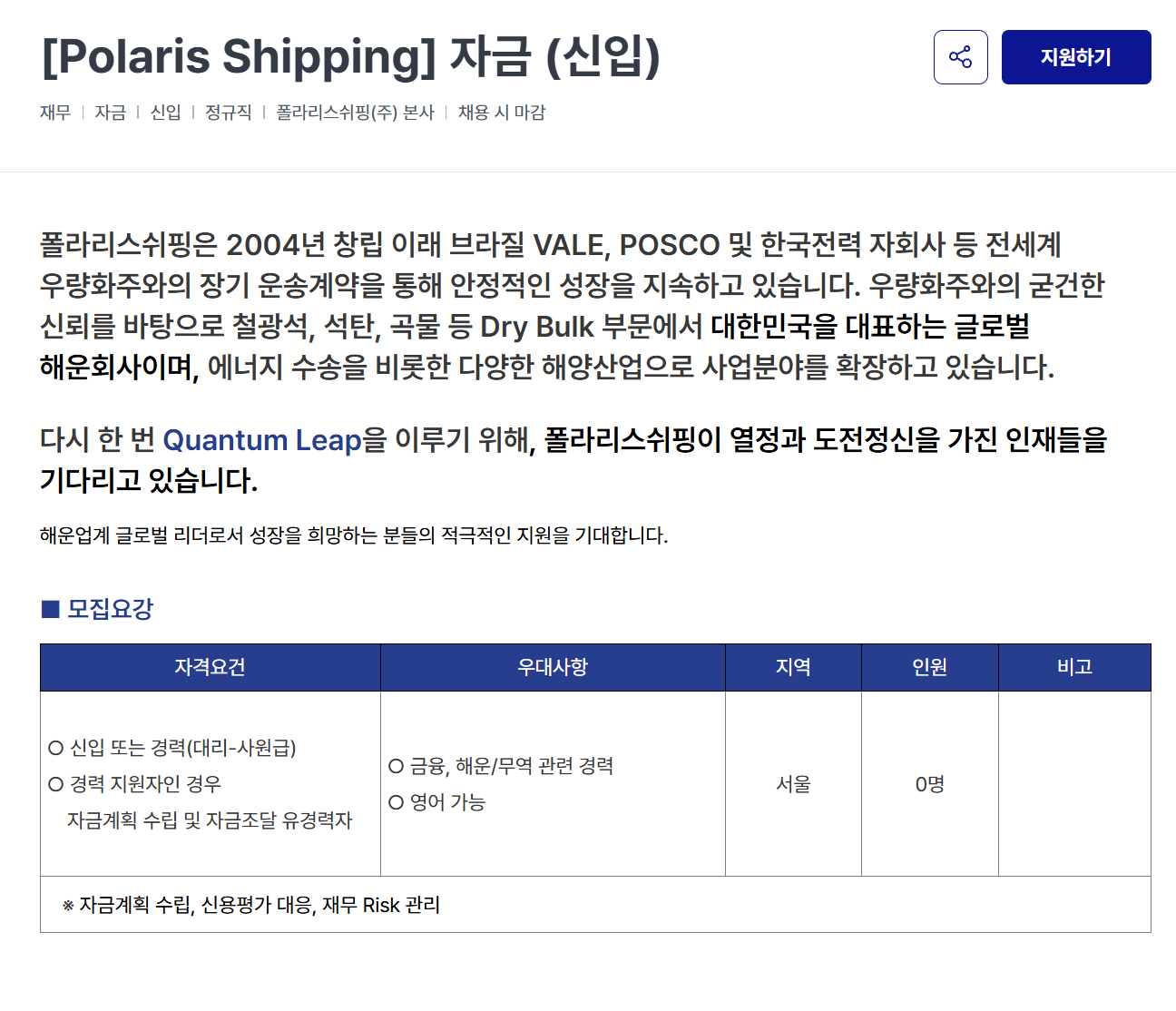Click the 신입 tag under the title
The image size is (1176, 1011).
pos(165,113)
